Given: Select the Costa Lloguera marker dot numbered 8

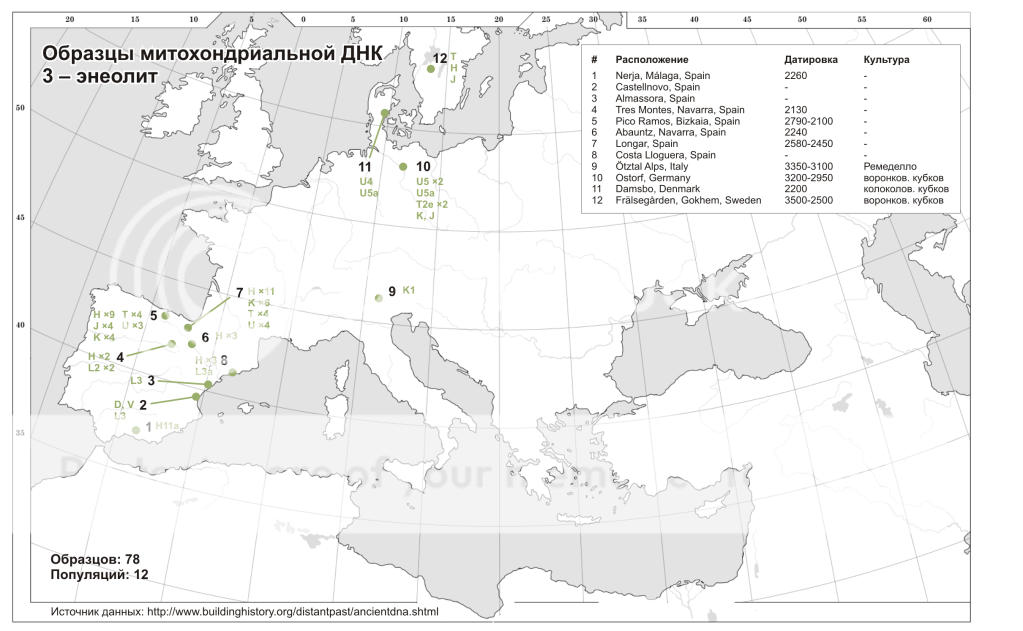Looking at the screenshot, I should click(x=233, y=373).
